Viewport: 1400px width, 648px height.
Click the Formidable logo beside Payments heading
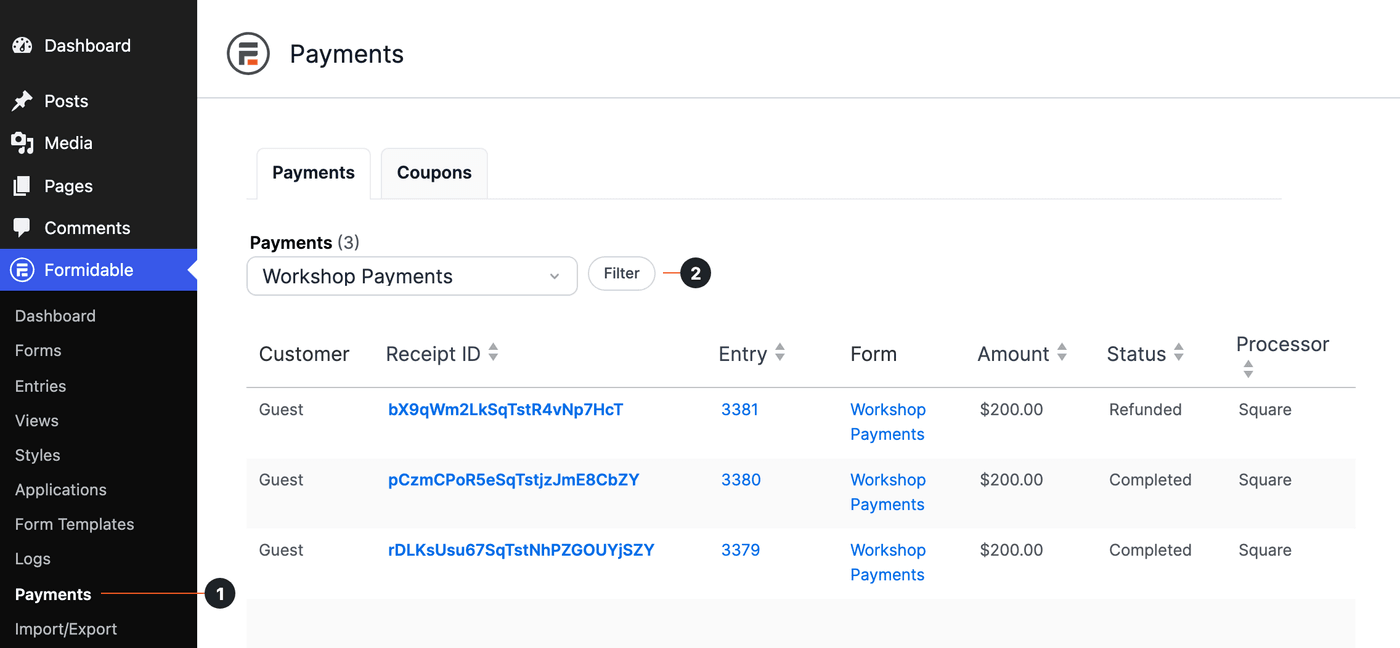point(248,54)
